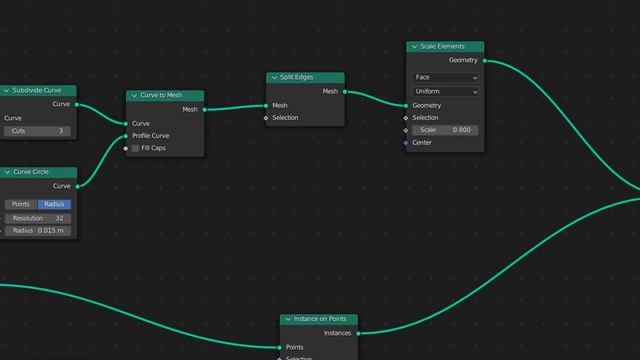The width and height of the screenshot is (640, 360).
Task: Enable the Fill Caps checkbox
Action: coord(136,148)
